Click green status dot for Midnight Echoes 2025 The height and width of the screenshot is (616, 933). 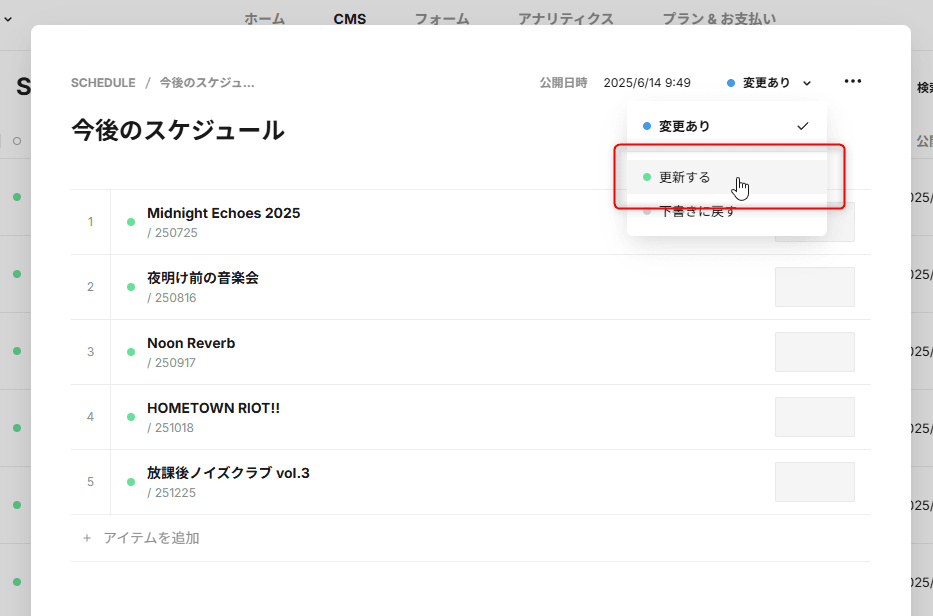pos(131,222)
